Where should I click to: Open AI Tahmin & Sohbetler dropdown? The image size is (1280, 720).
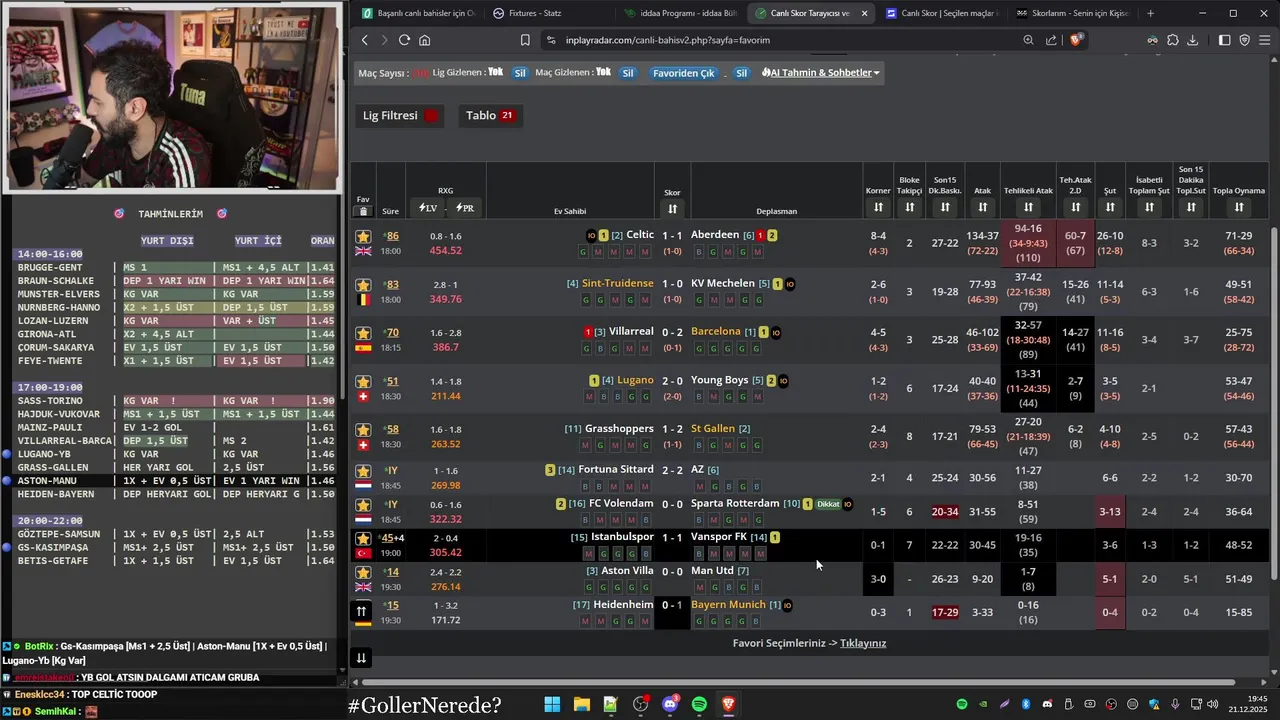coord(820,73)
